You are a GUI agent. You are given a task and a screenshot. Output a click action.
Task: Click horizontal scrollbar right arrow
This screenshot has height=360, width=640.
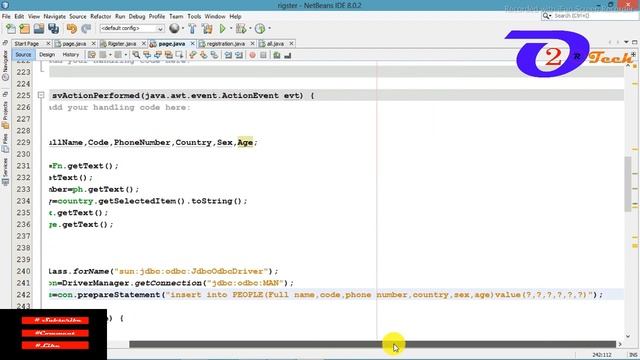click(620, 344)
